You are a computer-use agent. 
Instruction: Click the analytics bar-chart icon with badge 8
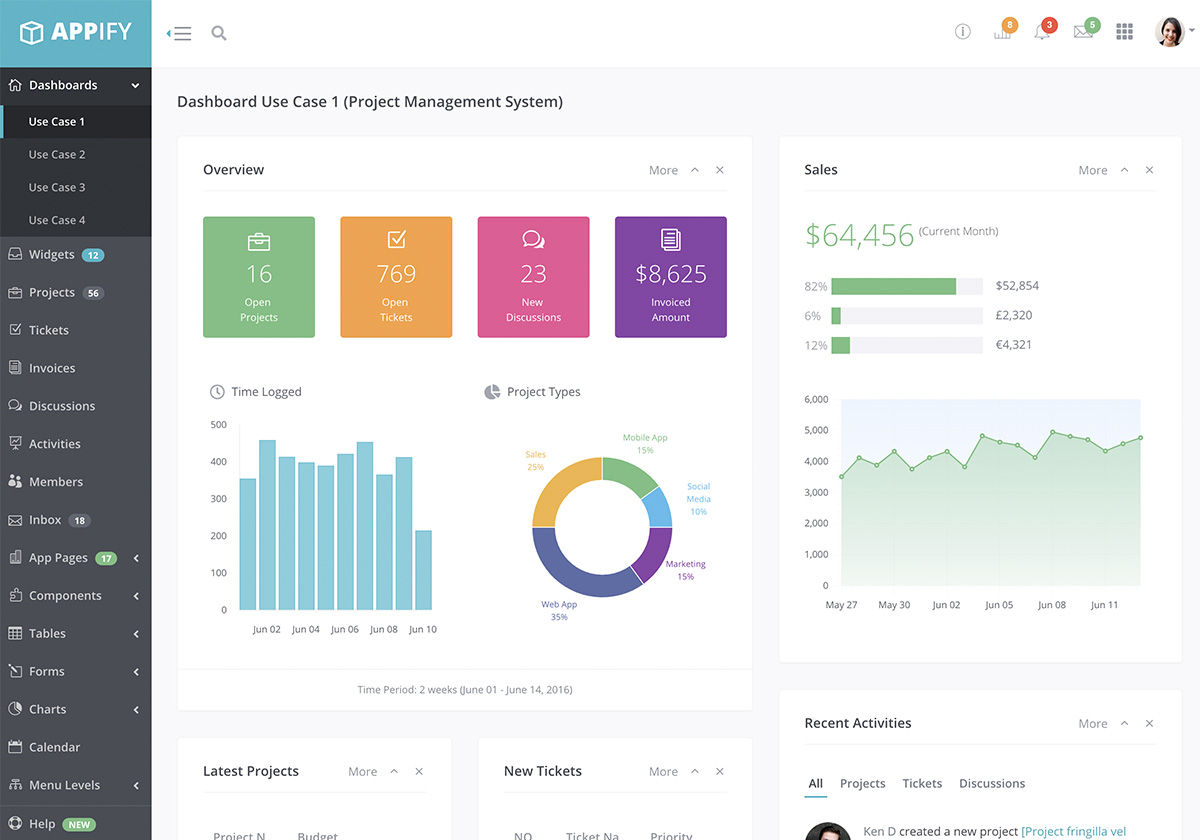click(x=1002, y=33)
